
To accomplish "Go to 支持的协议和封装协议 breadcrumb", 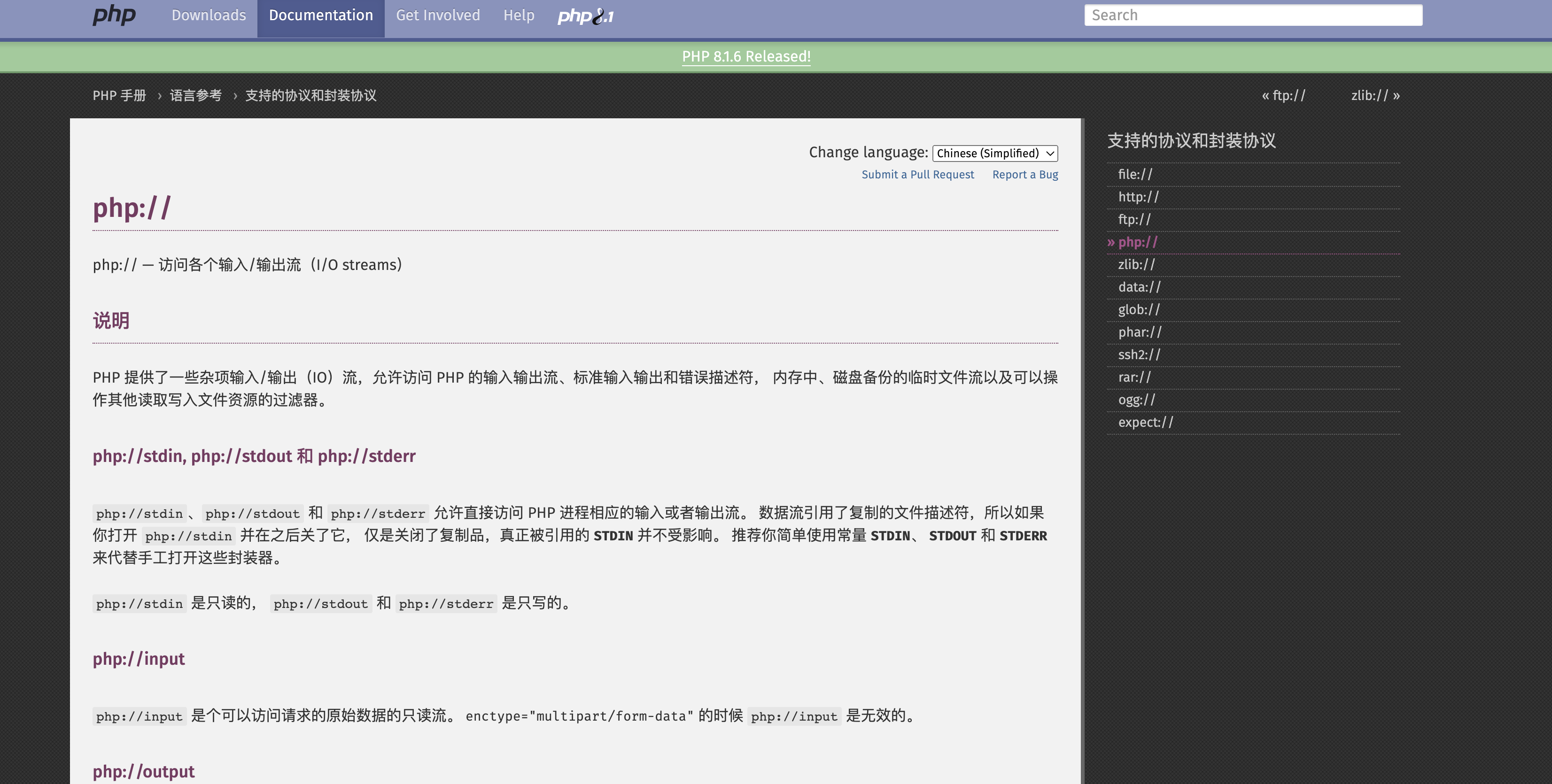I will click(x=310, y=96).
